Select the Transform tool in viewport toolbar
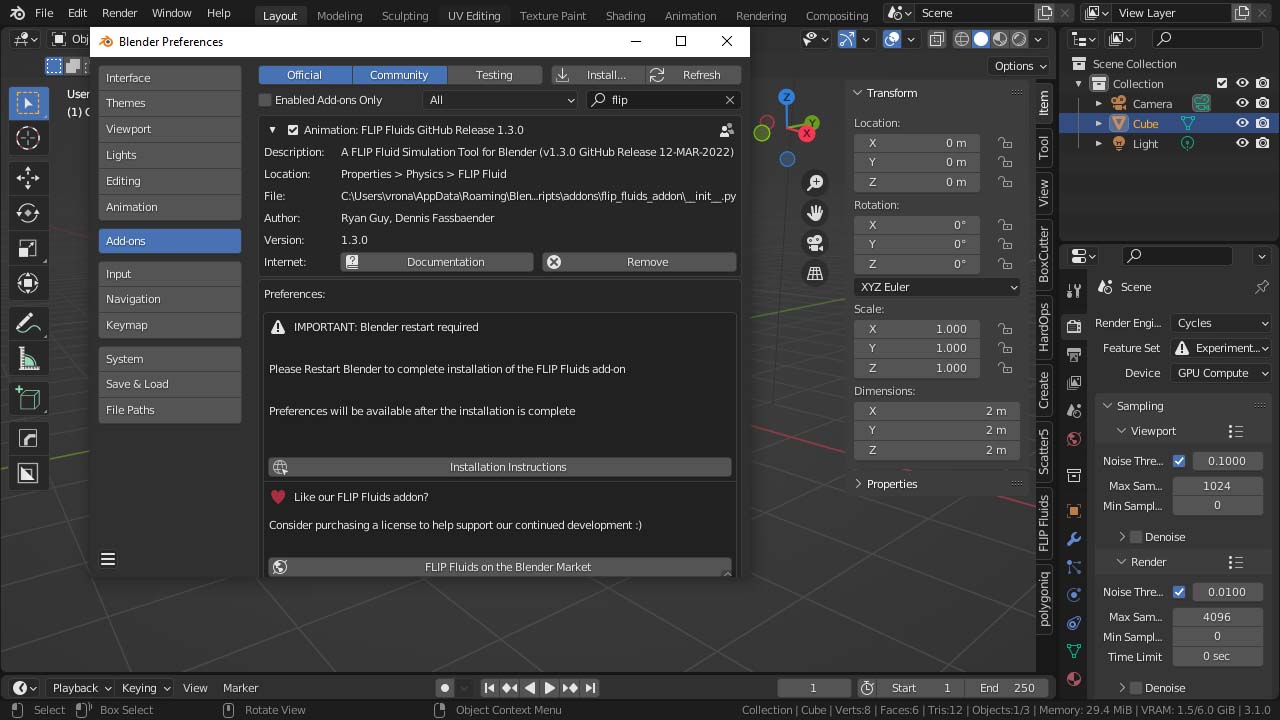Screen dimensions: 1280x720 tap(28, 284)
